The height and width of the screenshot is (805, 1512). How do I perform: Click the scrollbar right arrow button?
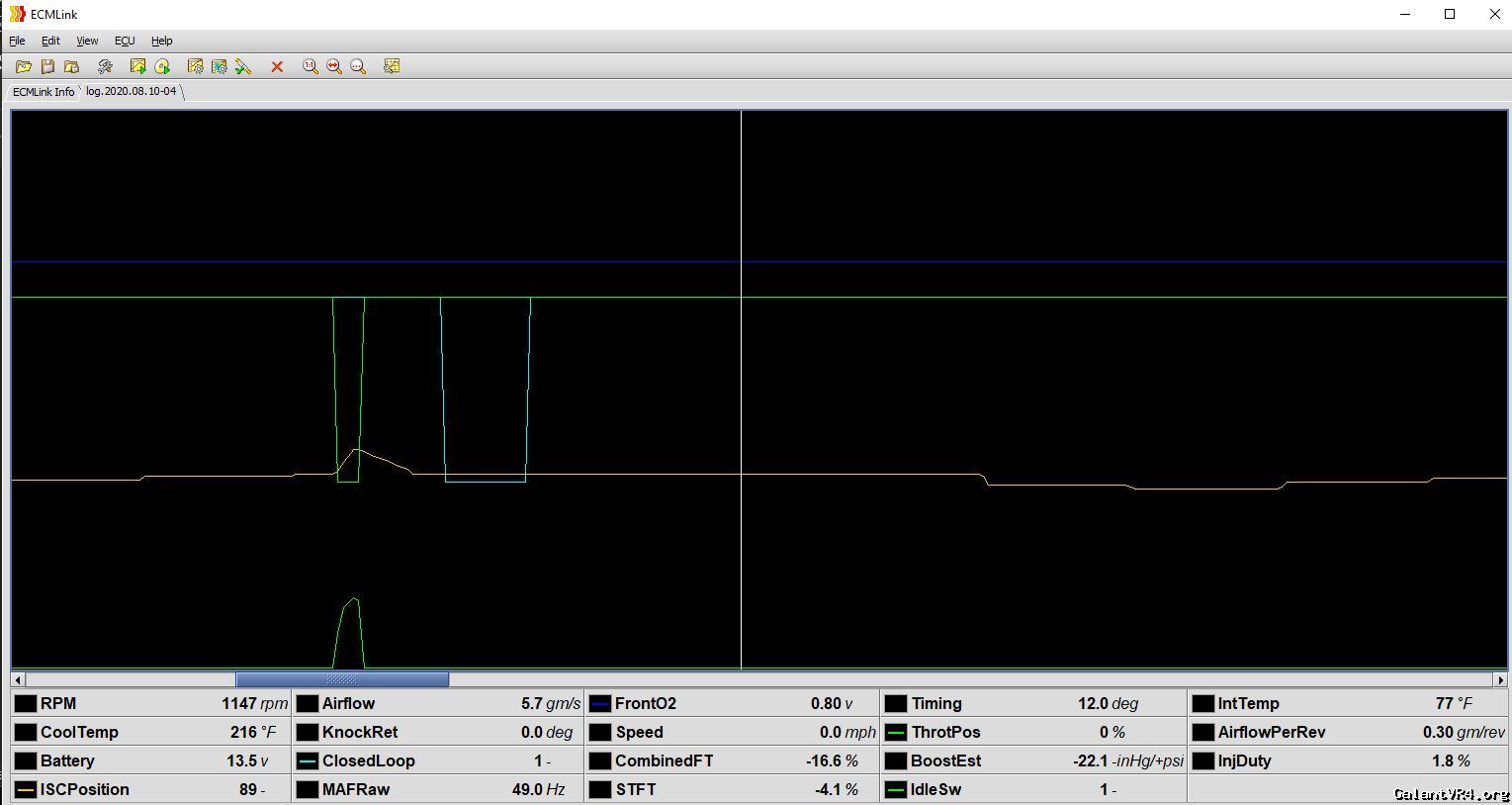pos(1500,679)
